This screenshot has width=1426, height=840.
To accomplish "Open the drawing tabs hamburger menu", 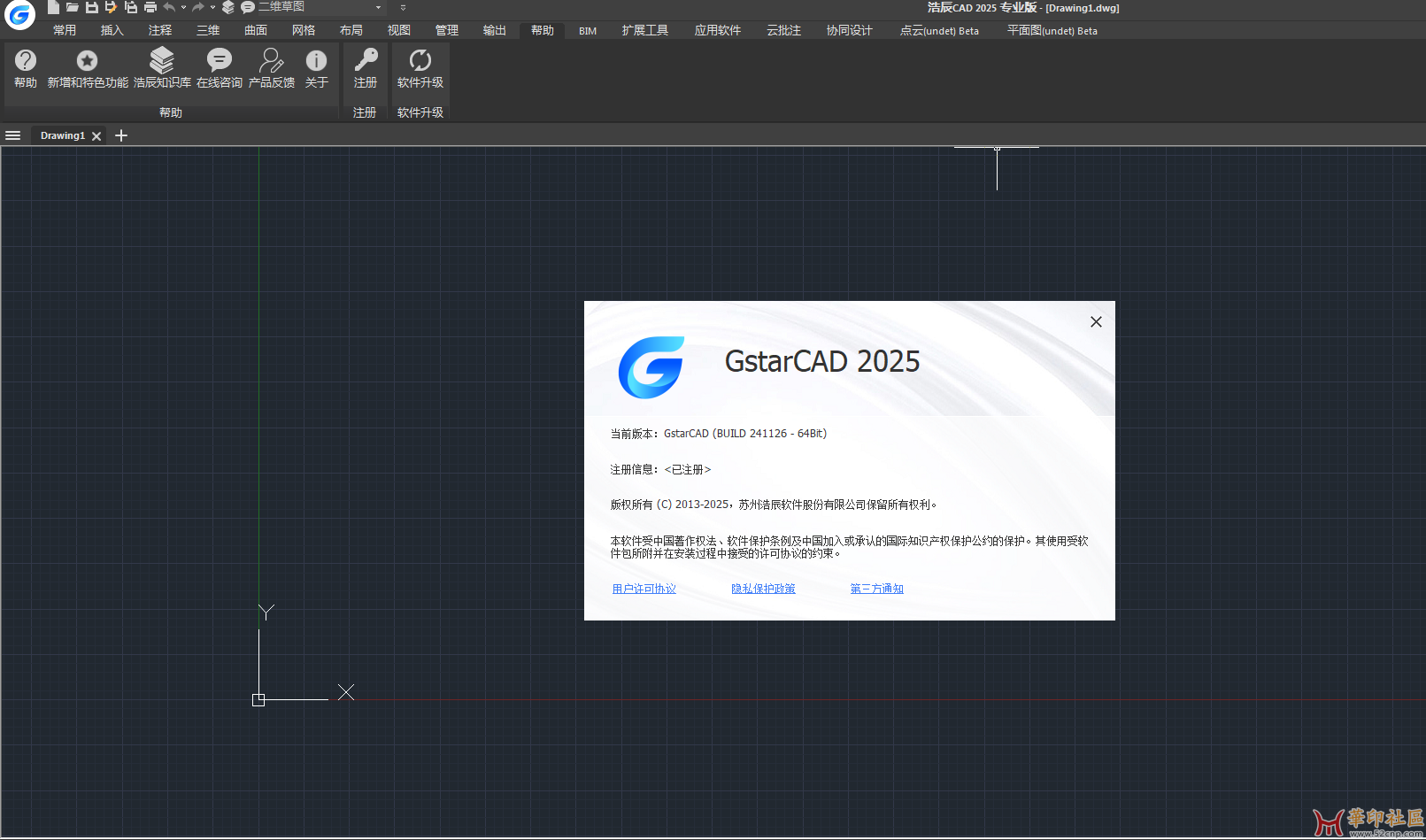I will [x=12, y=135].
